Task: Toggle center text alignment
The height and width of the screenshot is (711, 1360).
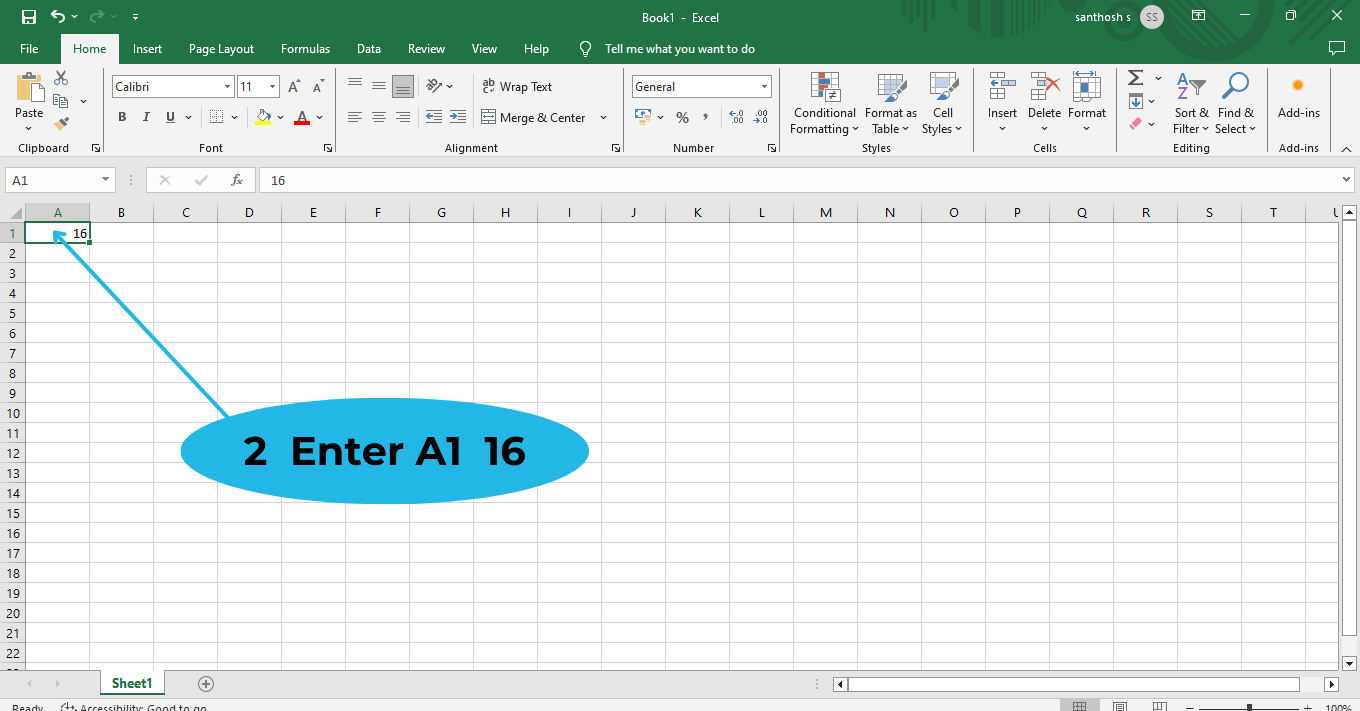Action: [378, 117]
